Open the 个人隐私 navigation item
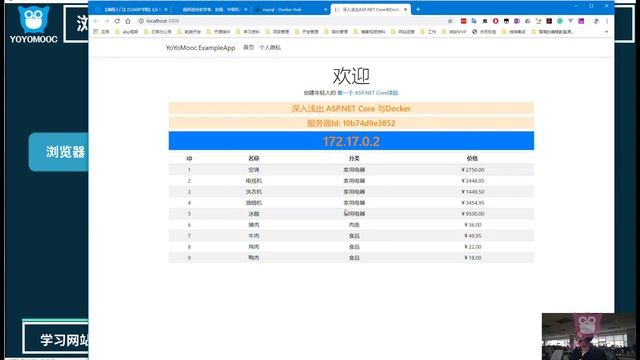The width and height of the screenshot is (640, 360). point(270,47)
